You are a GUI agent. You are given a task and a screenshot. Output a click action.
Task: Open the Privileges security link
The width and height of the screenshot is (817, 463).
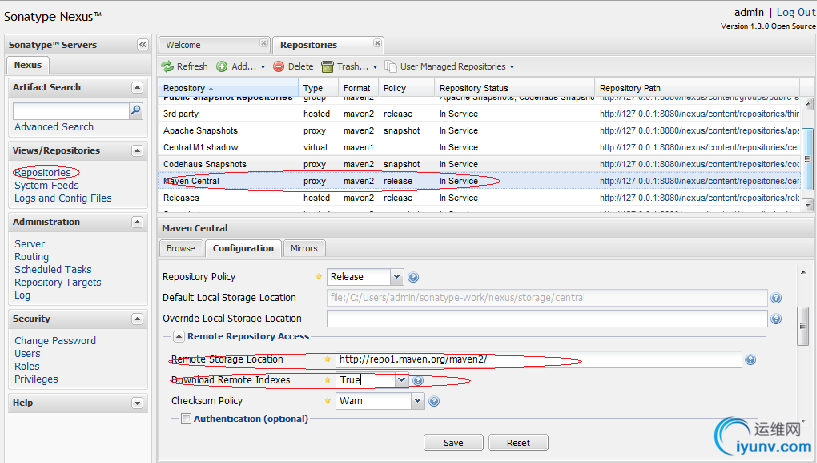click(x=36, y=379)
